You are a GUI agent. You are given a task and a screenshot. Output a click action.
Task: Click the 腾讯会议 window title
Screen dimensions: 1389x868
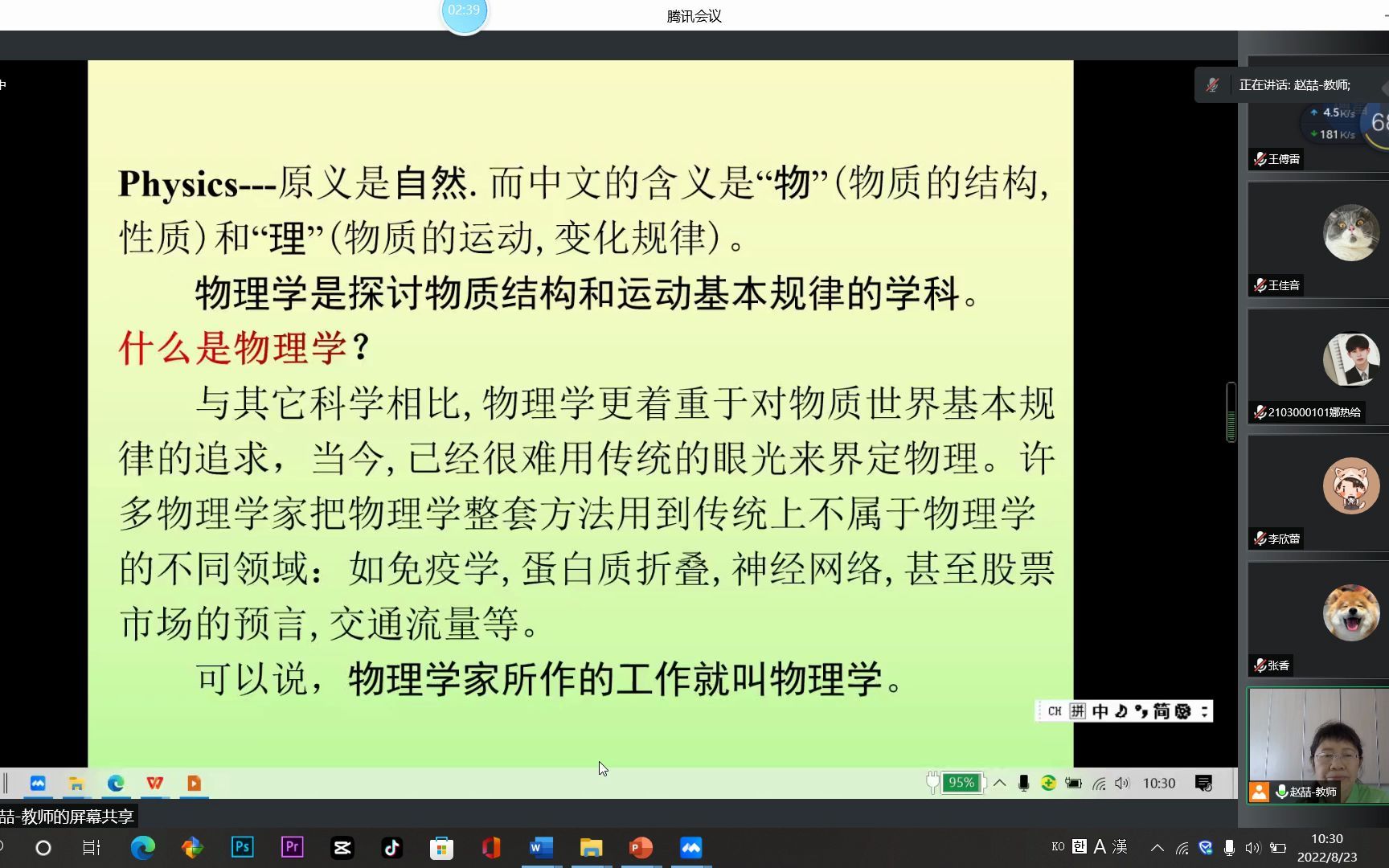(x=694, y=16)
